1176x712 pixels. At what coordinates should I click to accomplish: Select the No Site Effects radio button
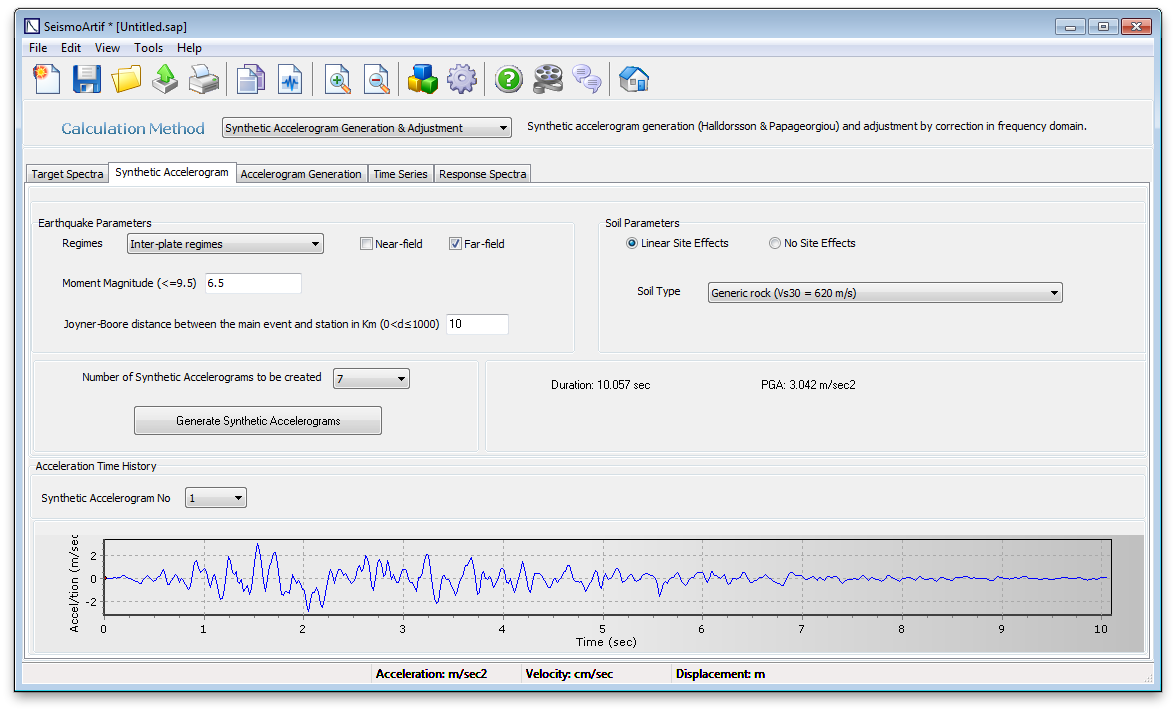[x=775, y=243]
